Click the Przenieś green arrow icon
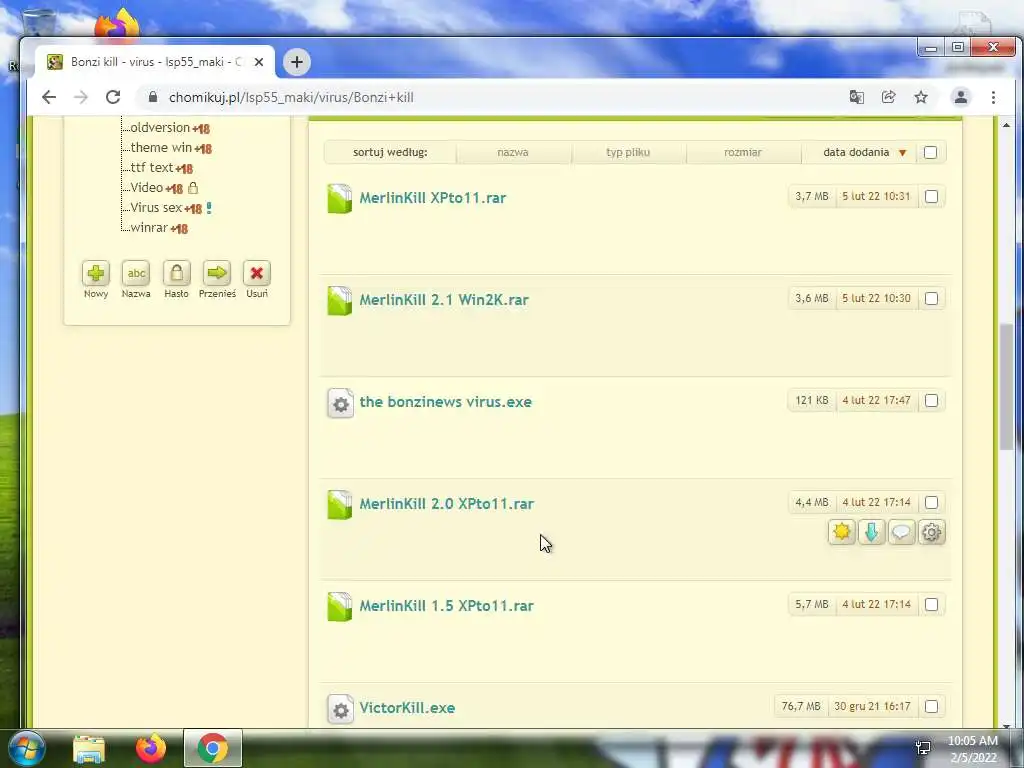Screen dimensions: 1024x768 click(x=217, y=273)
